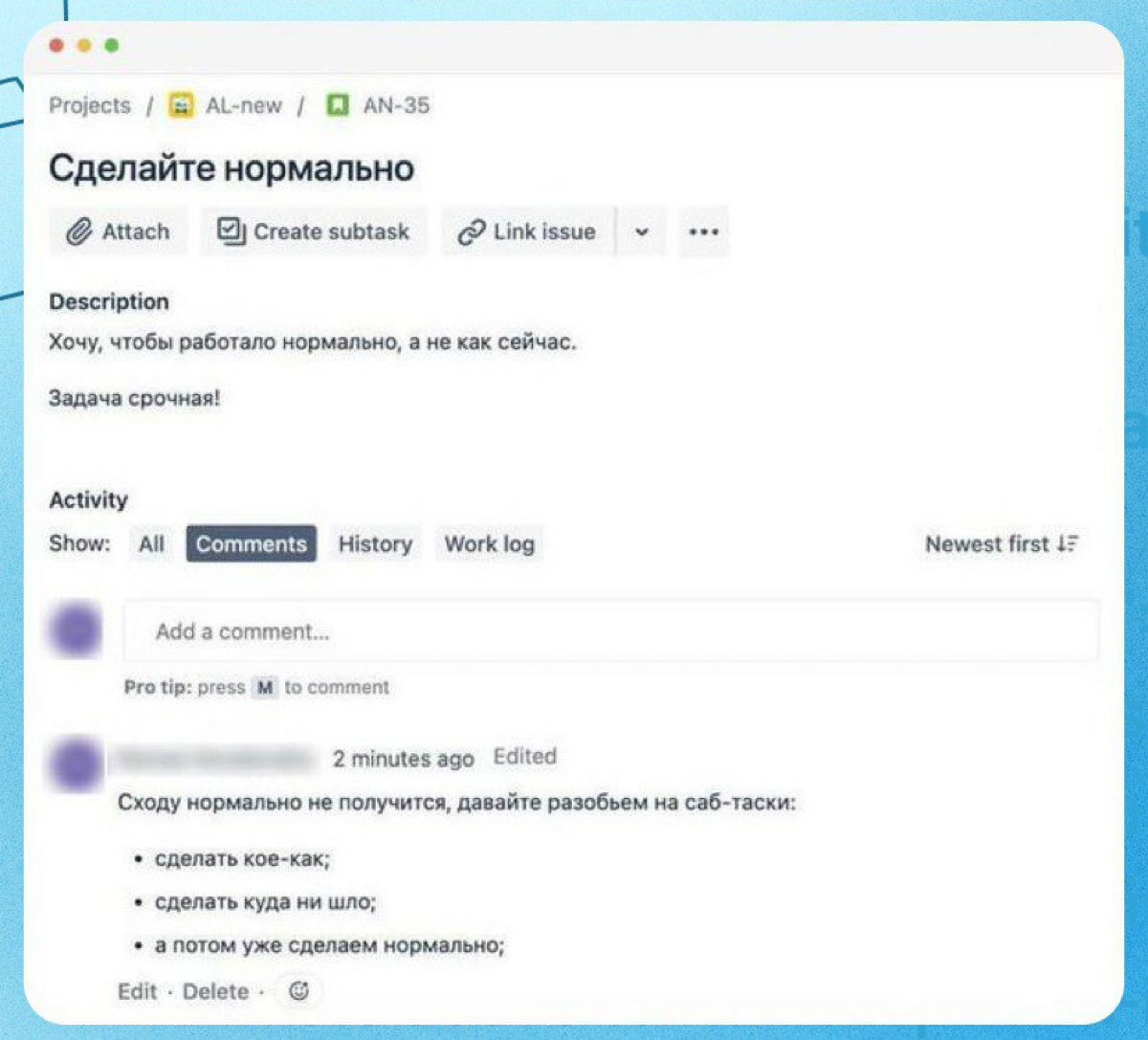Edit the existing comment
The width and height of the screenshot is (1148, 1040).
(137, 991)
